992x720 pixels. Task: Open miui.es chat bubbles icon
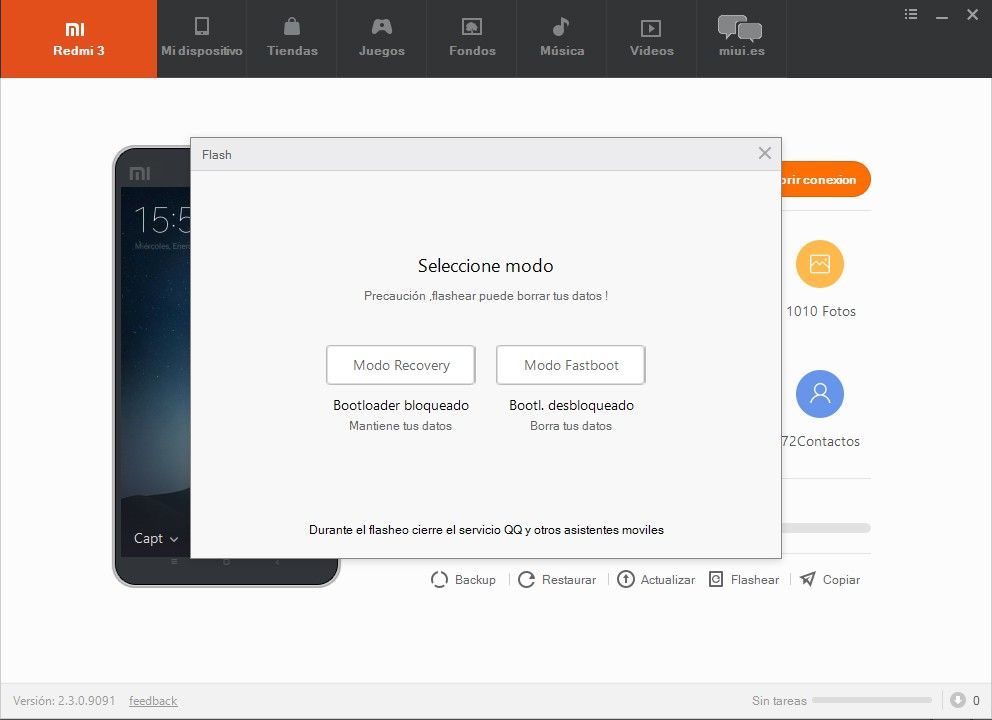740,28
